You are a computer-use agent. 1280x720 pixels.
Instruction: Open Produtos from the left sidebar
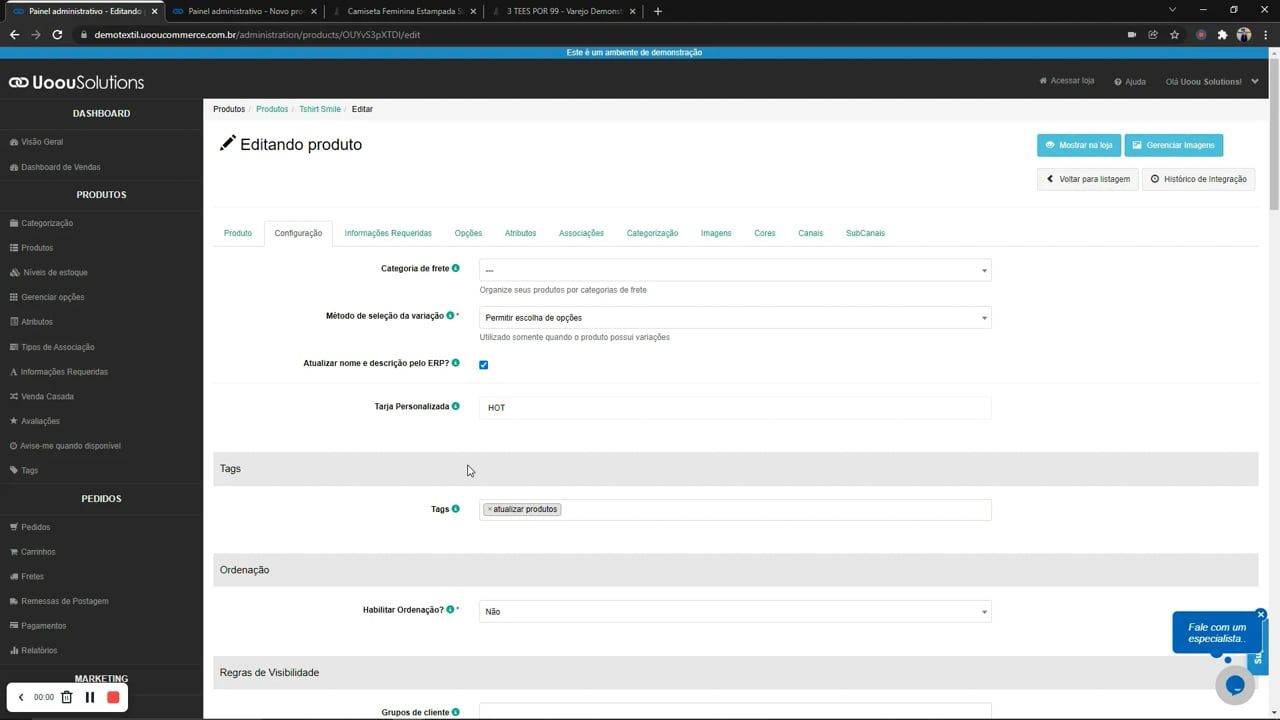(x=36, y=247)
